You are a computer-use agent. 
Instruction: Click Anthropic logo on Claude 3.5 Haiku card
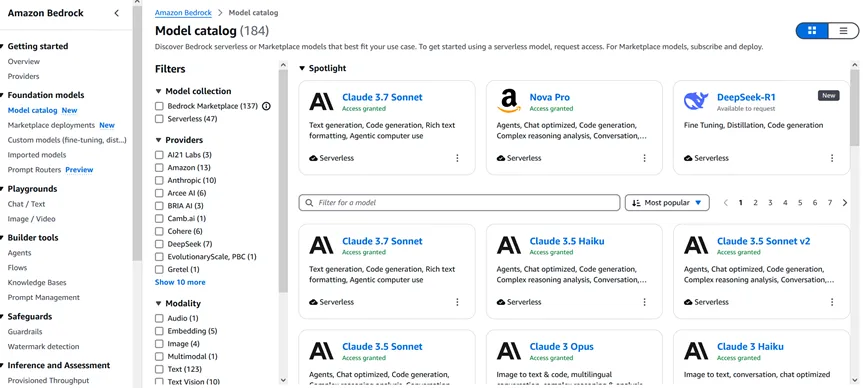click(509, 245)
